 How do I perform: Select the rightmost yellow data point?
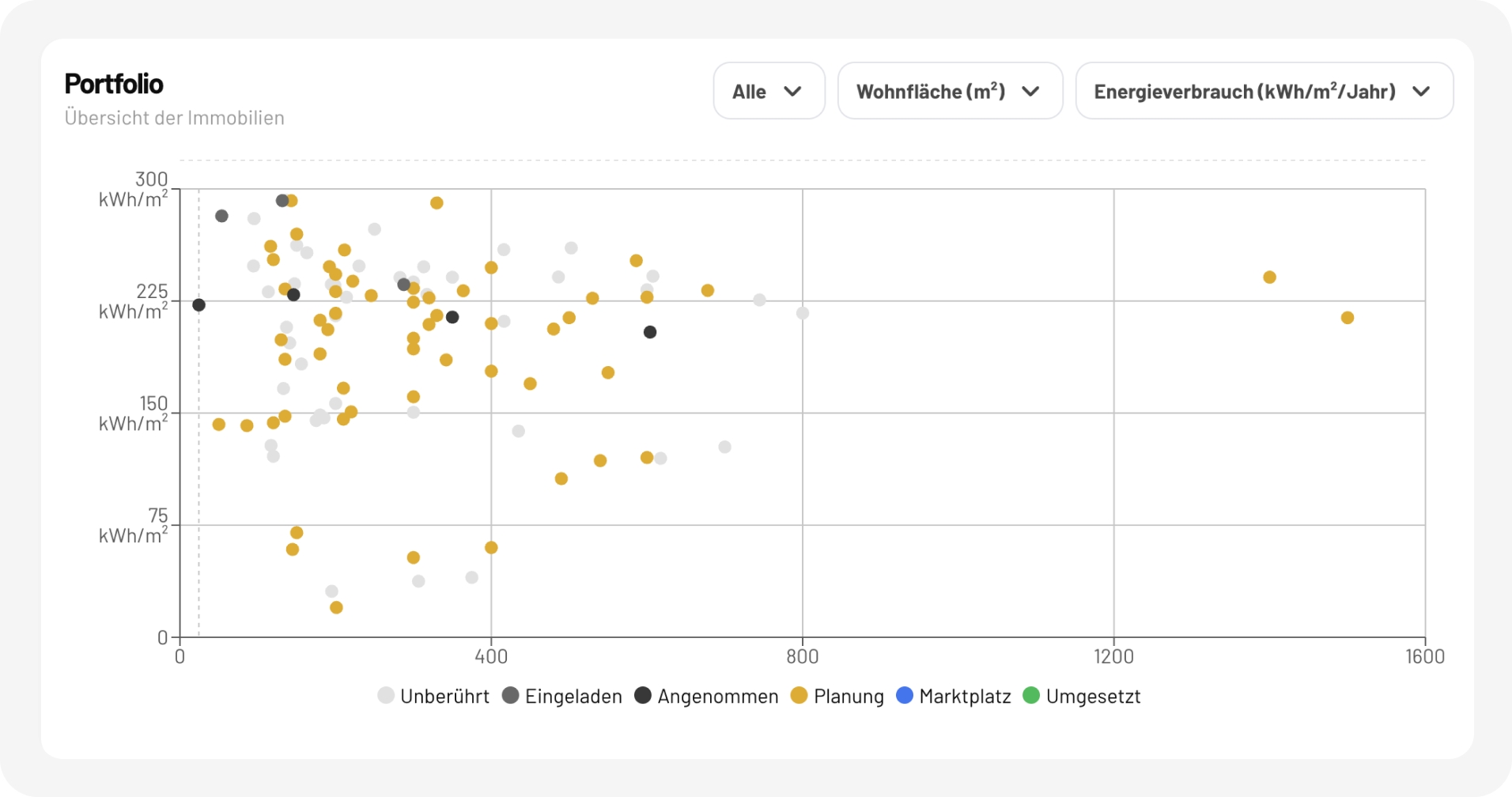1348,318
